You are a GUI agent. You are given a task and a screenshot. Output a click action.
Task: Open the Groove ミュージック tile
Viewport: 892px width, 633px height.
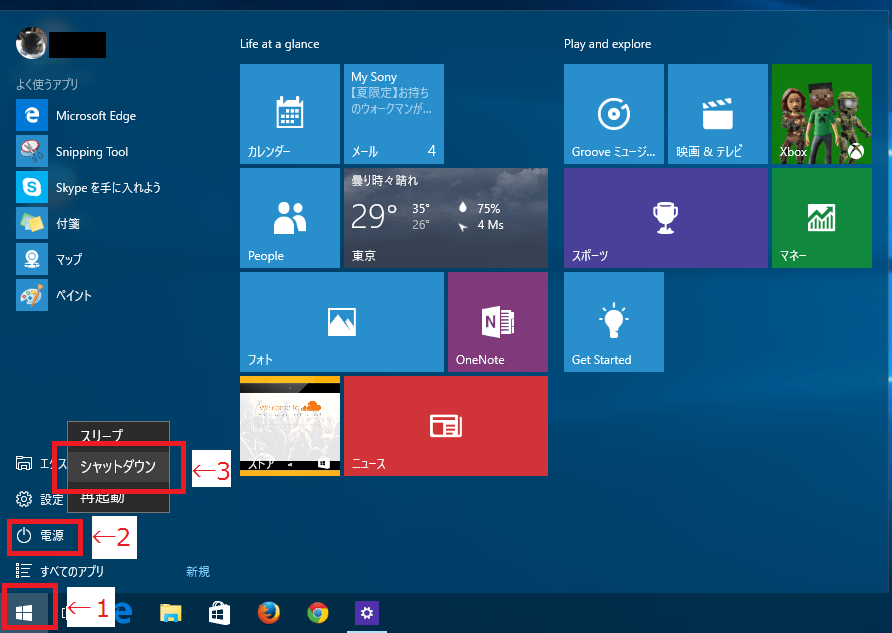[613, 114]
